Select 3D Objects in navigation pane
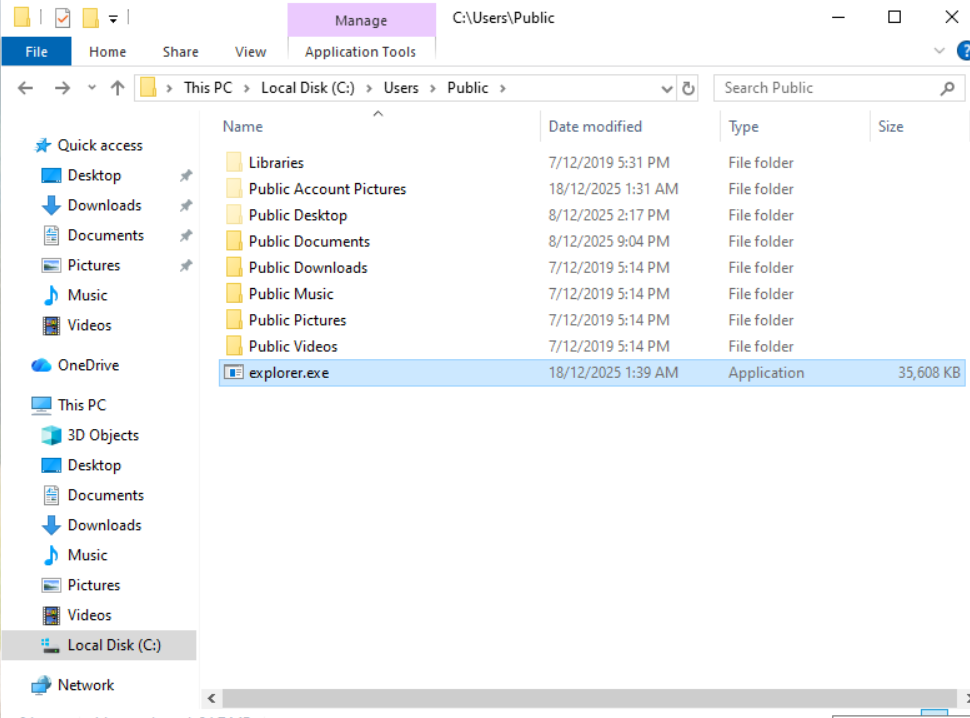Viewport: 970px width, 718px height. (102, 435)
